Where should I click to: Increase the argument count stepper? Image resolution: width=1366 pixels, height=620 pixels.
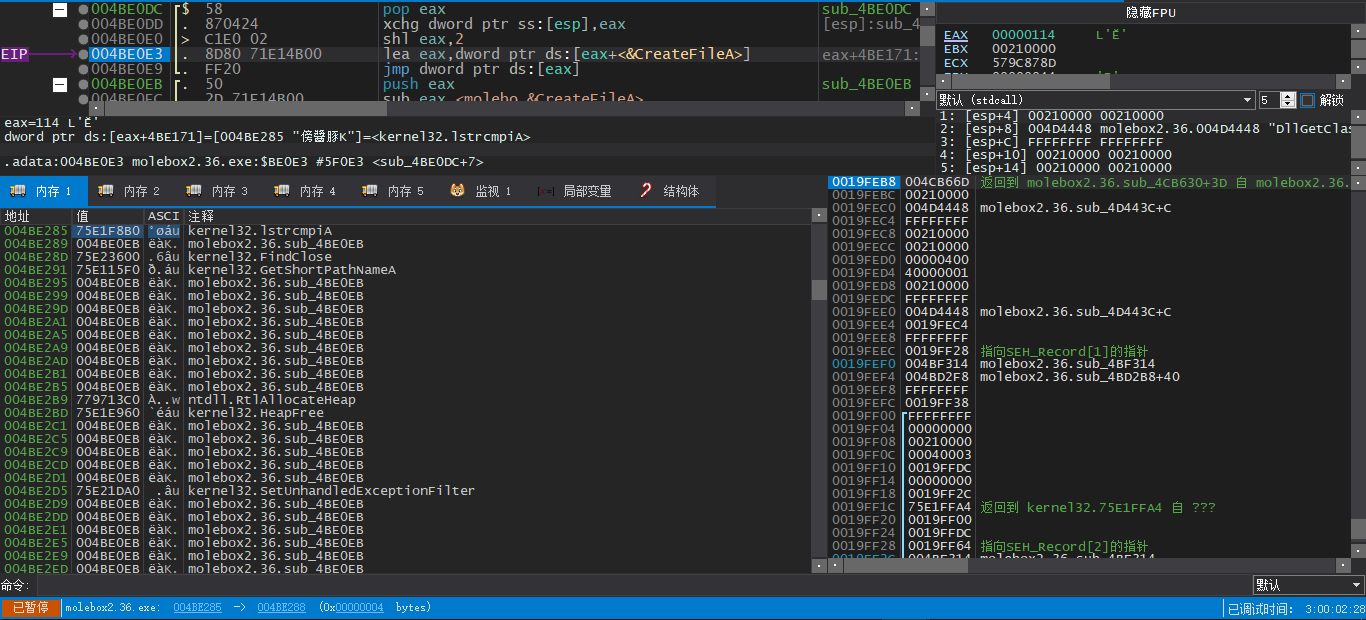pos(1288,96)
